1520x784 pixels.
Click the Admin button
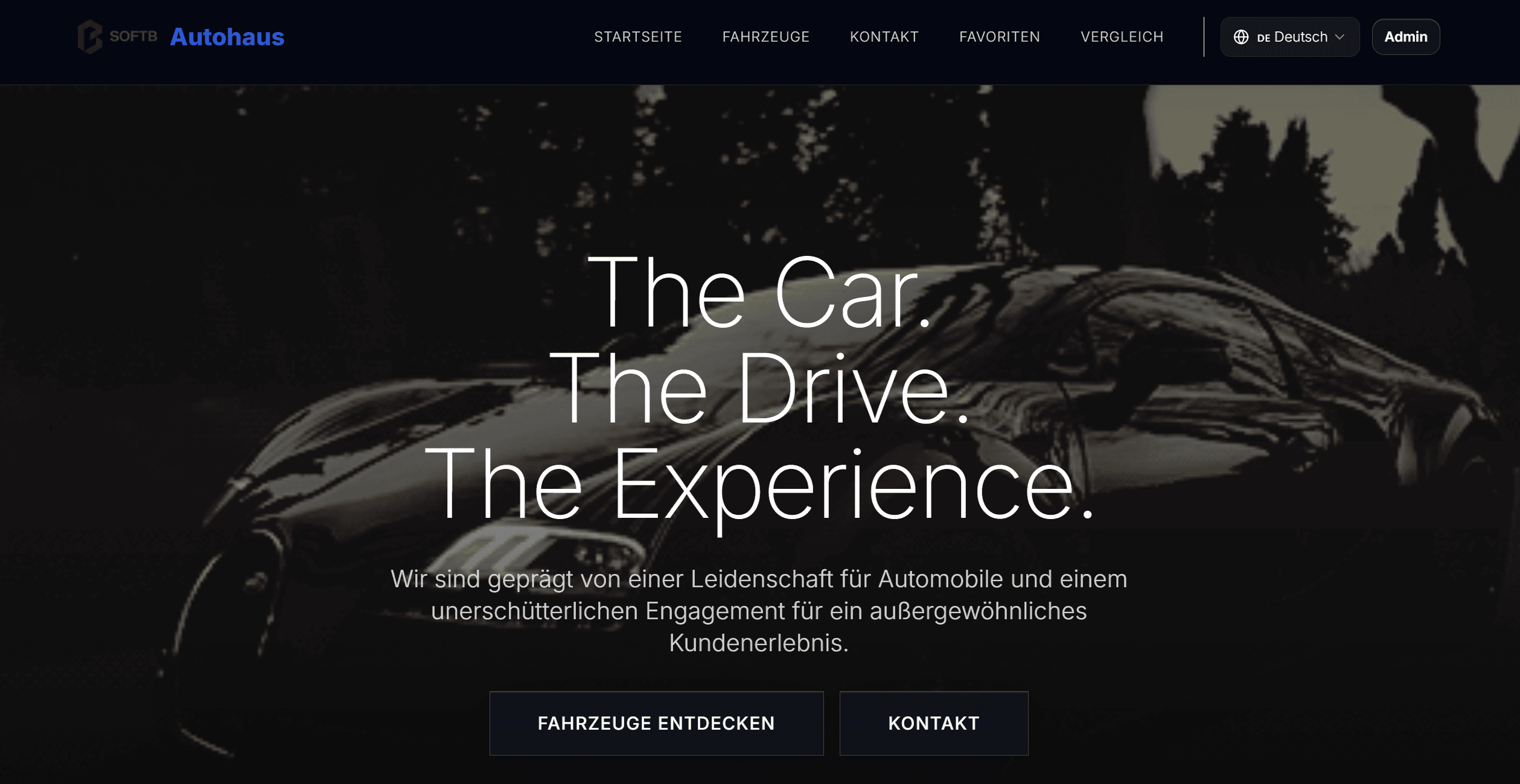click(x=1406, y=37)
